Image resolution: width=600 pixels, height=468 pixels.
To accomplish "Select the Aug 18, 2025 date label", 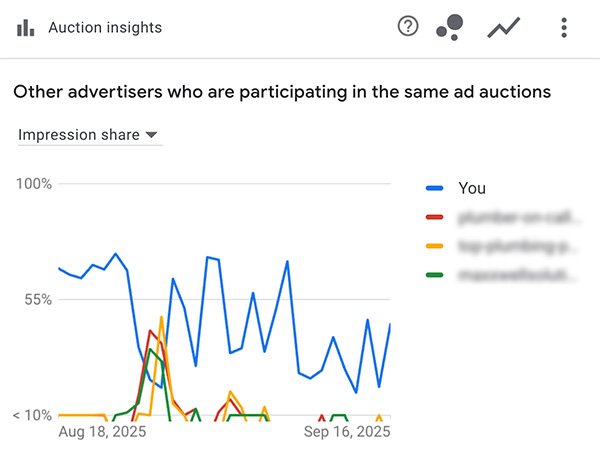I will click(x=102, y=432).
